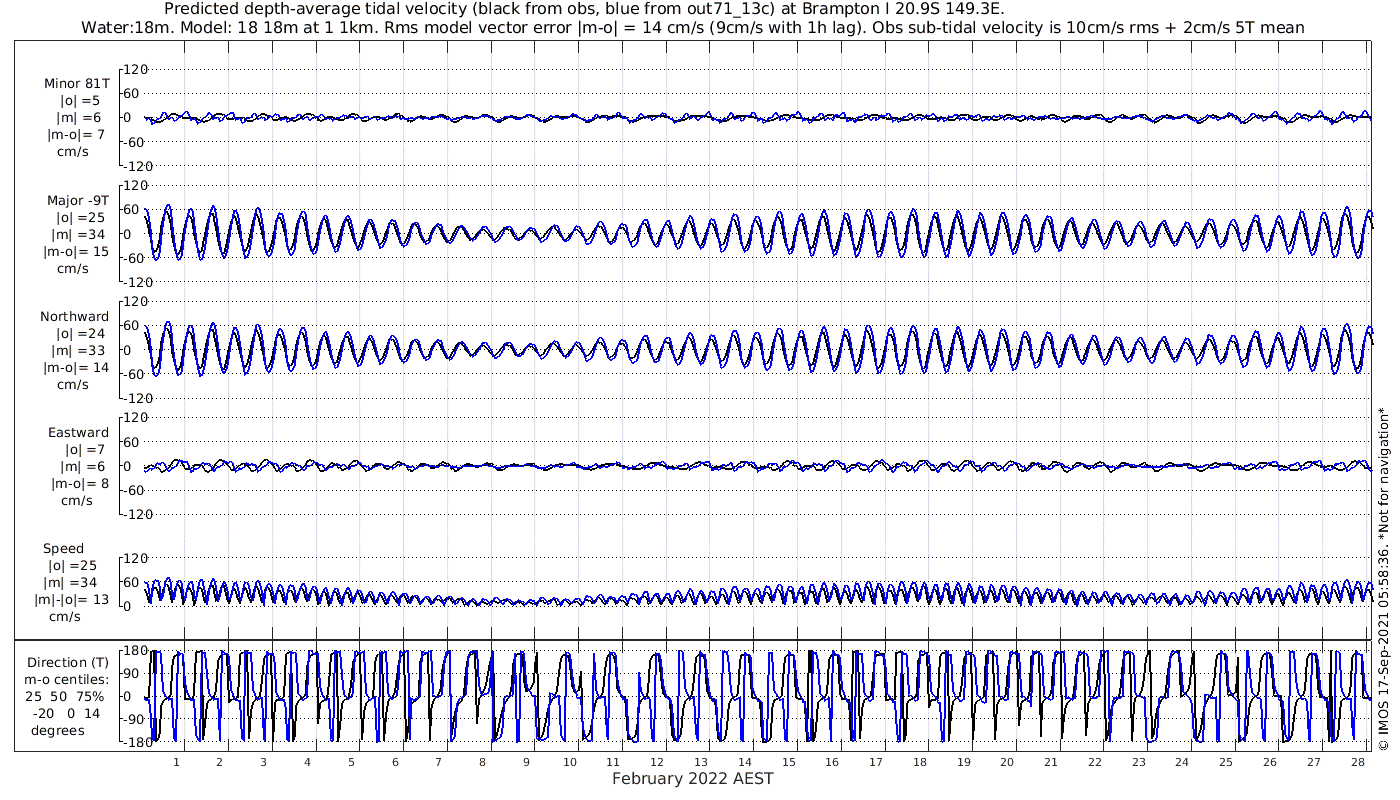The image size is (1400, 800).
Task: Click day tick label '23' on x-axis
Action: [x=1138, y=762]
